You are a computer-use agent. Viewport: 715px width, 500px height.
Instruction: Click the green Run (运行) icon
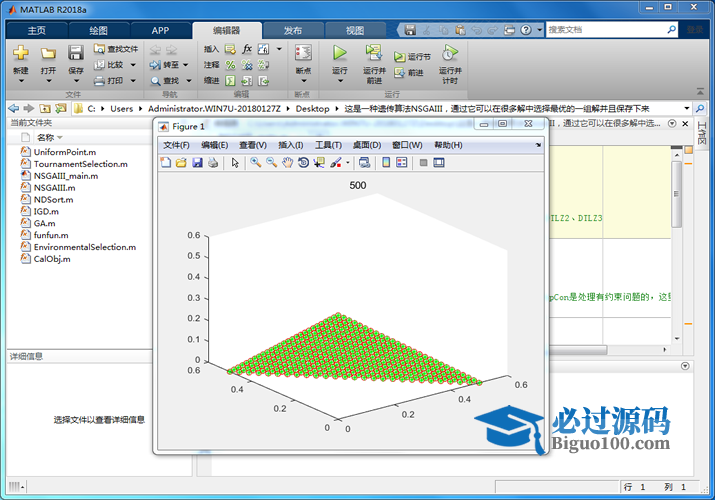(x=339, y=53)
